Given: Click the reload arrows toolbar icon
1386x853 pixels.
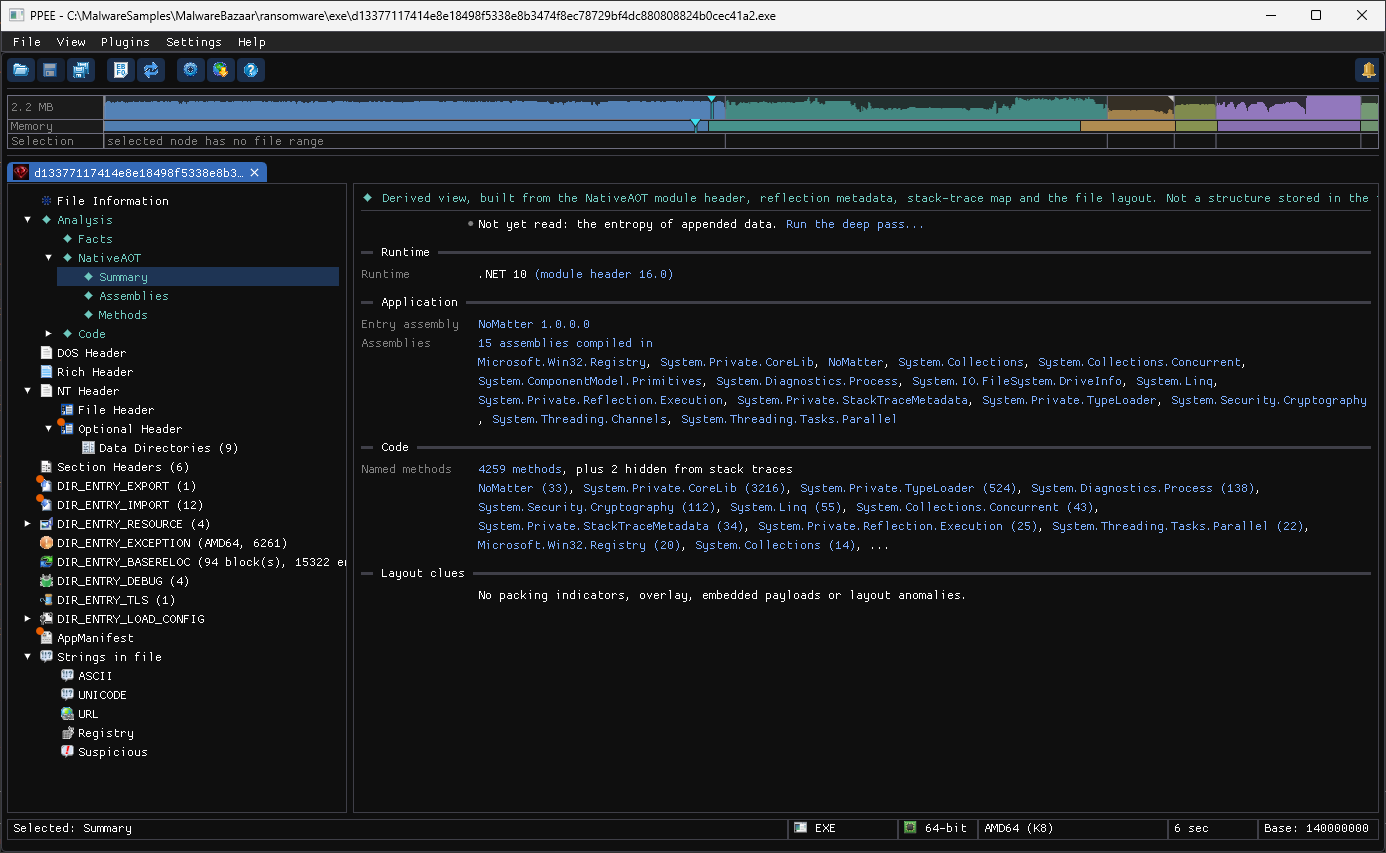Looking at the screenshot, I should tap(151, 70).
